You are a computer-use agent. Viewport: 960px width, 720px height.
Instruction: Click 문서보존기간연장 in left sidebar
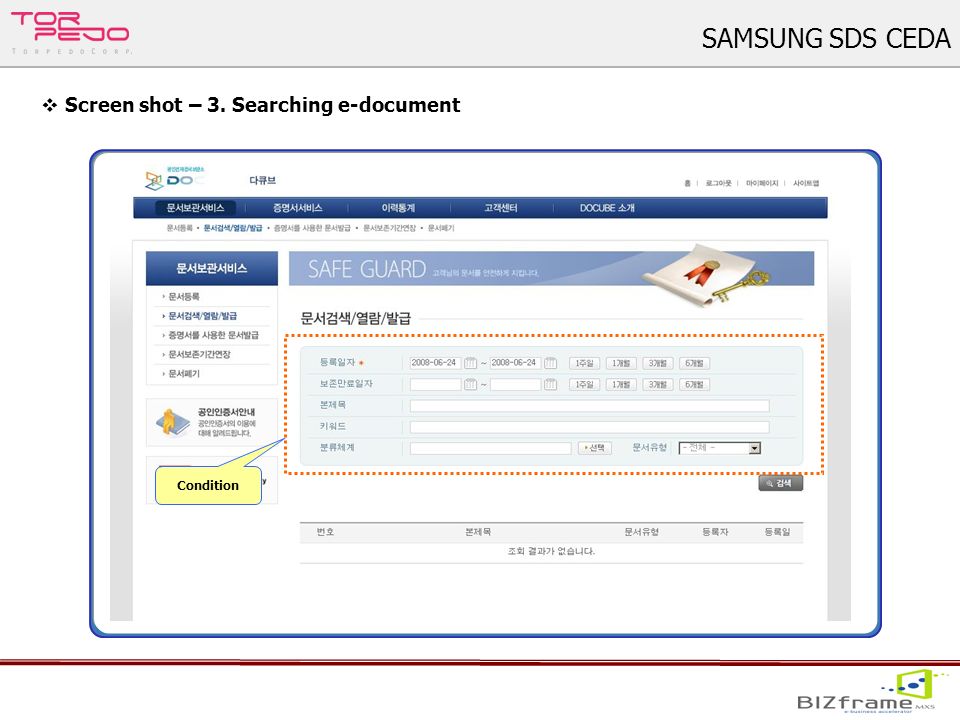pos(200,354)
